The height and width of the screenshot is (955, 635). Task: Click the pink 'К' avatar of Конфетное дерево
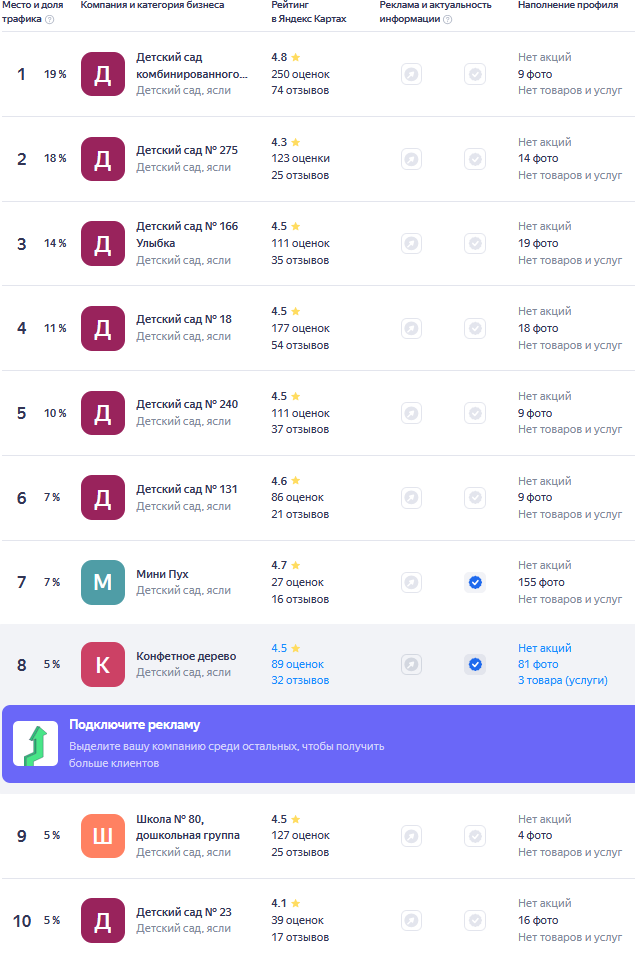tap(103, 664)
